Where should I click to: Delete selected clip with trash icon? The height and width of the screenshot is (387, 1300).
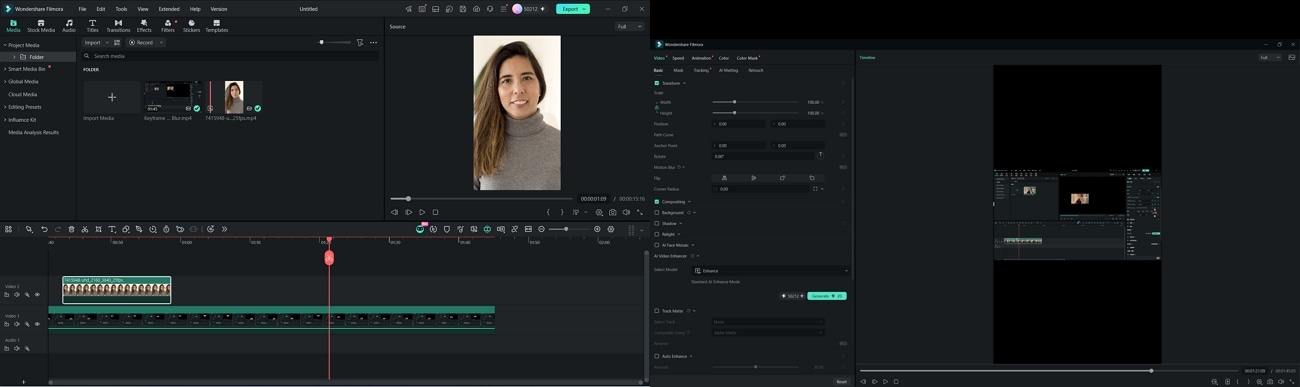click(71, 229)
